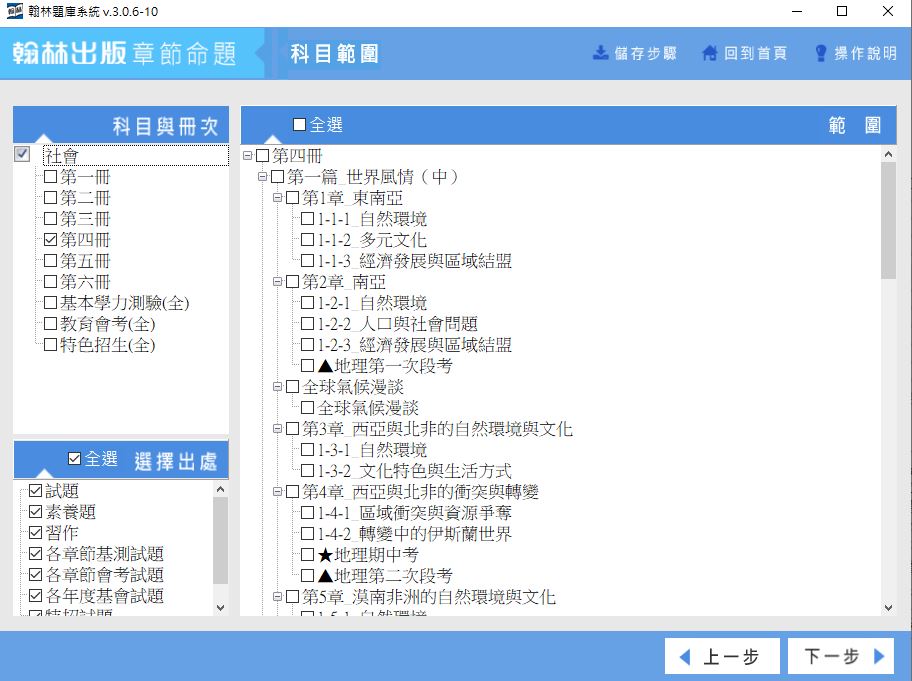Uncheck the 第四冊 volume checkbox
This screenshot has height=681, width=912.
[x=51, y=239]
